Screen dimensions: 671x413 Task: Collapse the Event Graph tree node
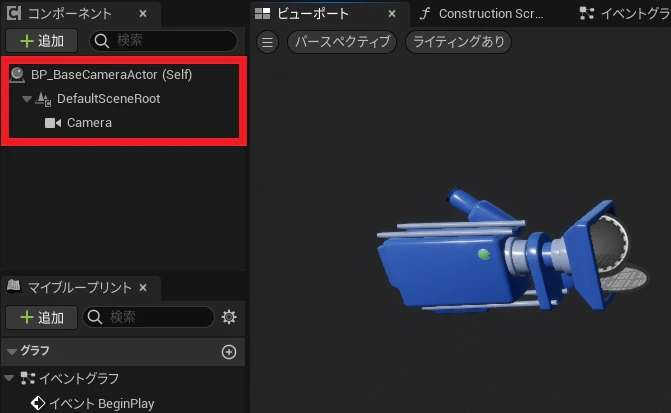tap(9, 378)
